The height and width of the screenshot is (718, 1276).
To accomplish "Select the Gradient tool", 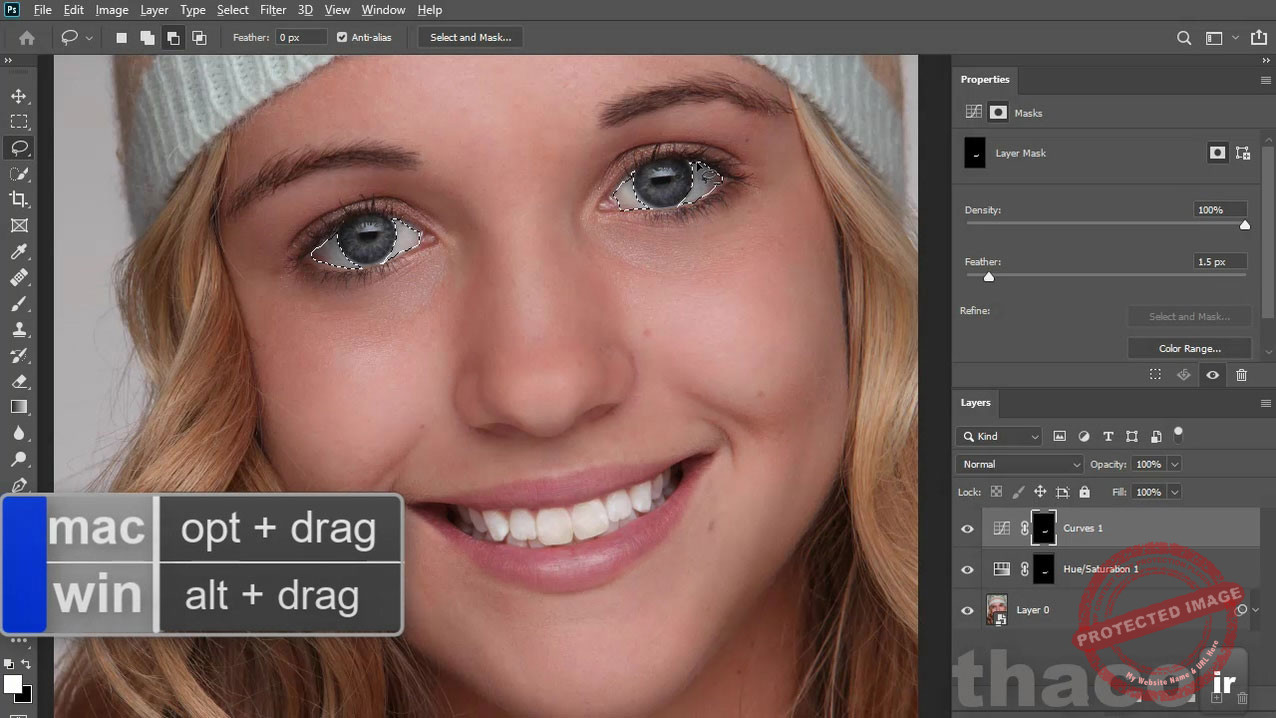I will pyautogui.click(x=20, y=406).
